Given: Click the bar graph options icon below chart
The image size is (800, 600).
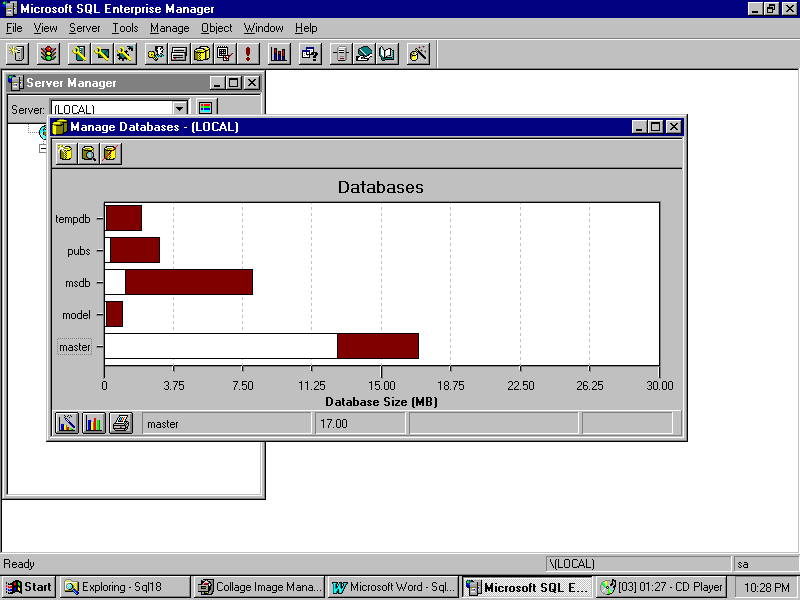Looking at the screenshot, I should 94,423.
